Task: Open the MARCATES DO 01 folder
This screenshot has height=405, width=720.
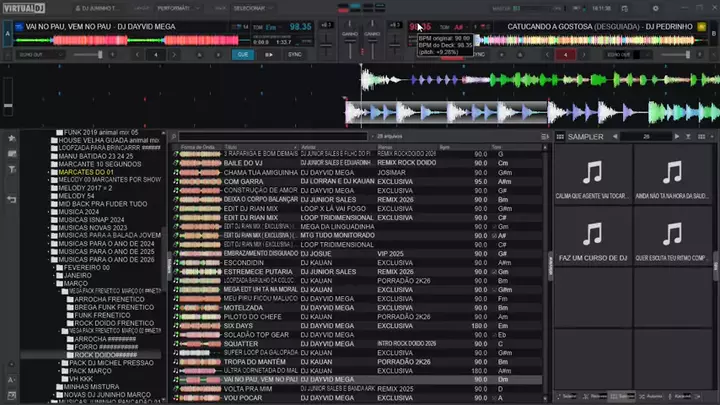Action: pos(86,172)
